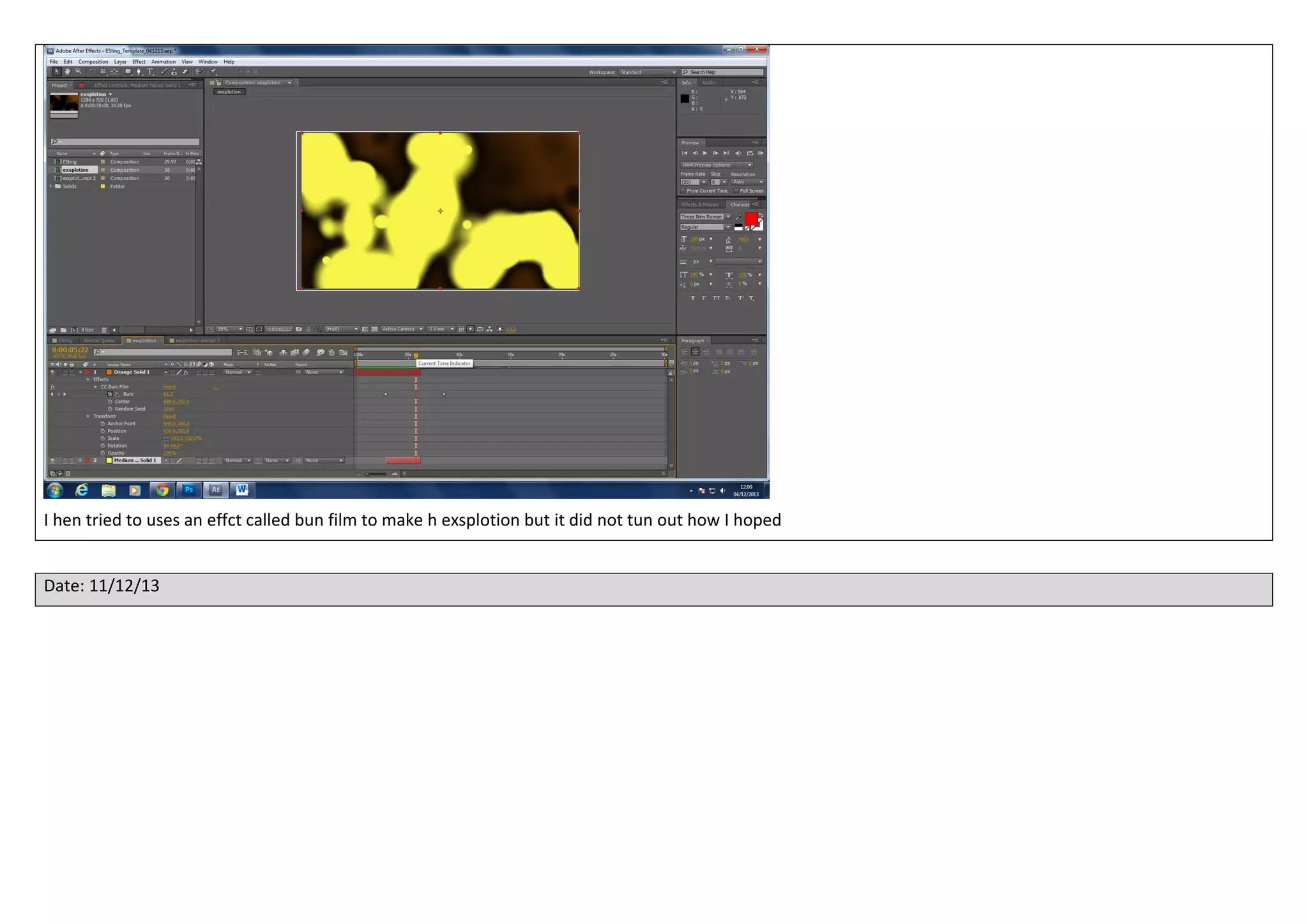The width and height of the screenshot is (1308, 924).
Task: Click the red fill color swatch
Action: click(x=751, y=219)
